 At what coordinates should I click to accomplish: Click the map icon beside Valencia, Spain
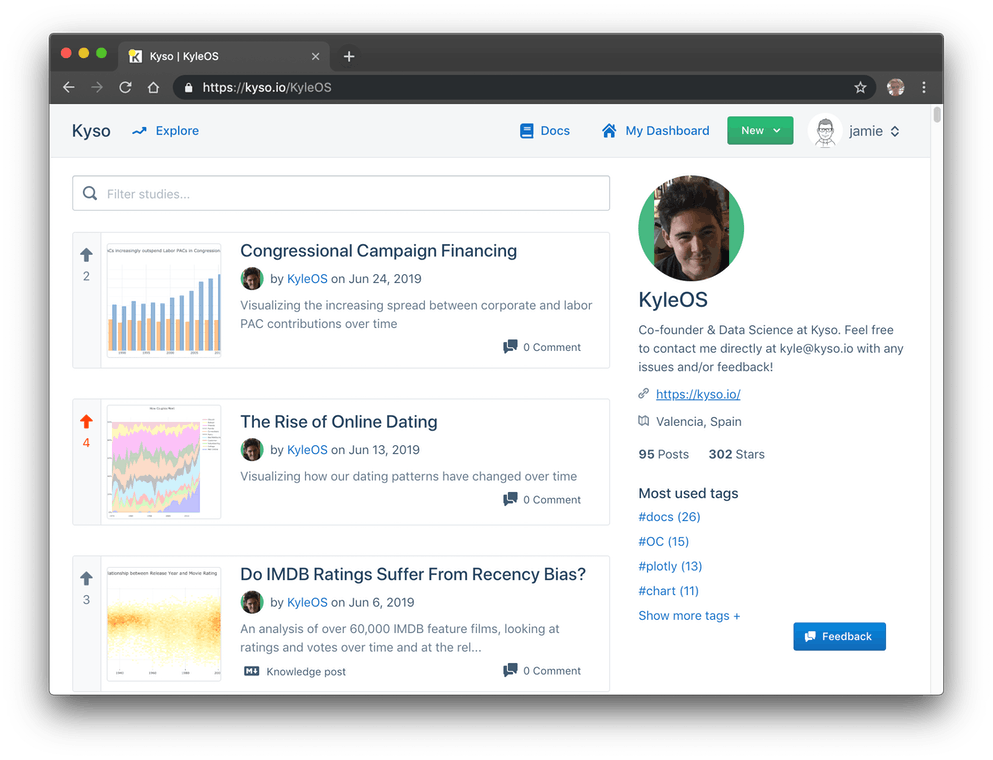(x=643, y=421)
